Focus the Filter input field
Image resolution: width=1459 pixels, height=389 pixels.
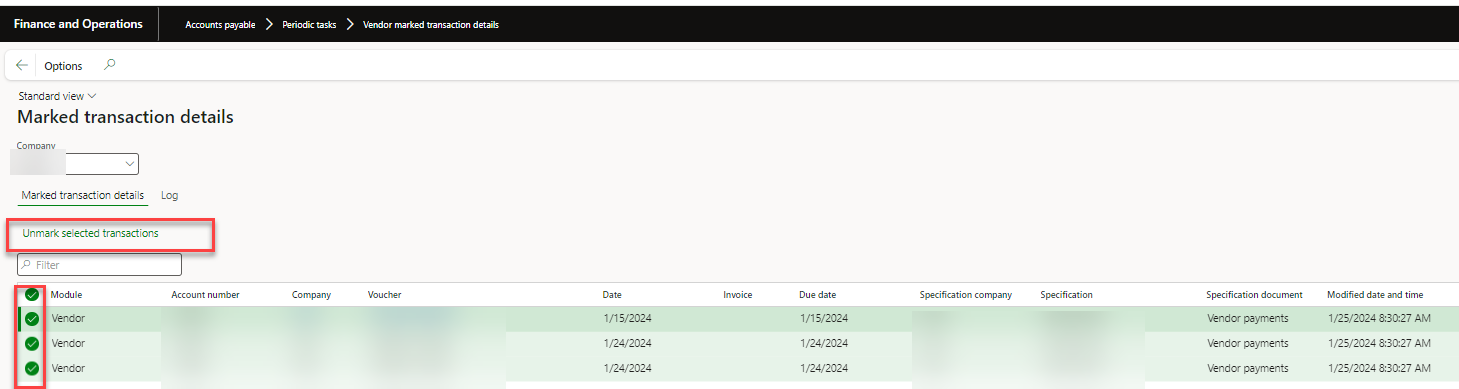click(100, 265)
